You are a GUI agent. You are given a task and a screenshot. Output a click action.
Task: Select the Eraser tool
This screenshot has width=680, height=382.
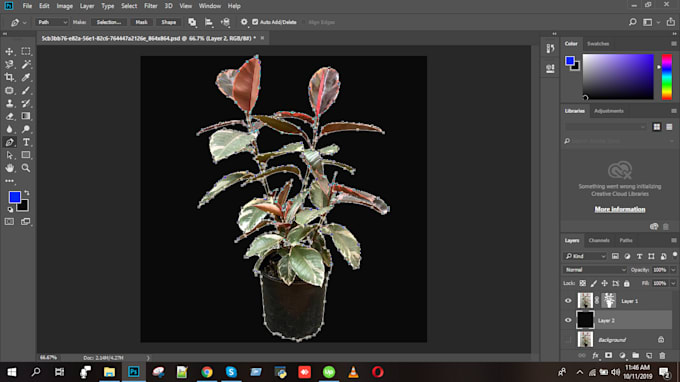pyautogui.click(x=9, y=116)
